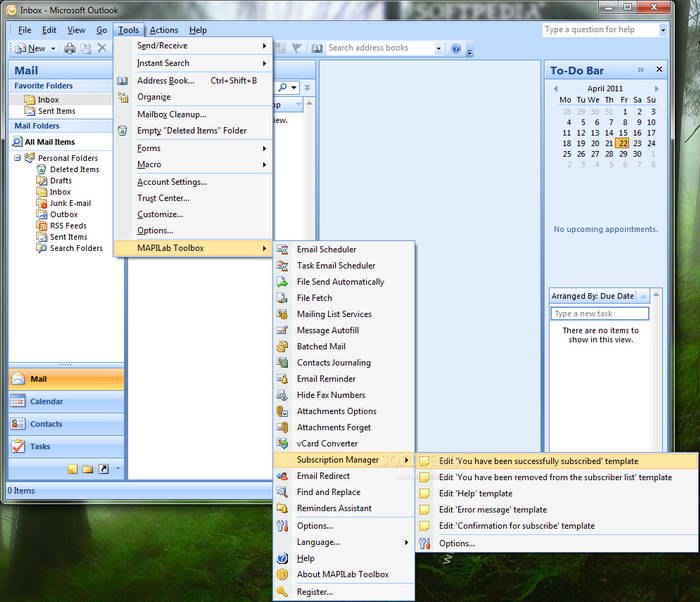Screen dimensions: 700x602
Task: Click the Batched Mail icon
Action: [282, 347]
